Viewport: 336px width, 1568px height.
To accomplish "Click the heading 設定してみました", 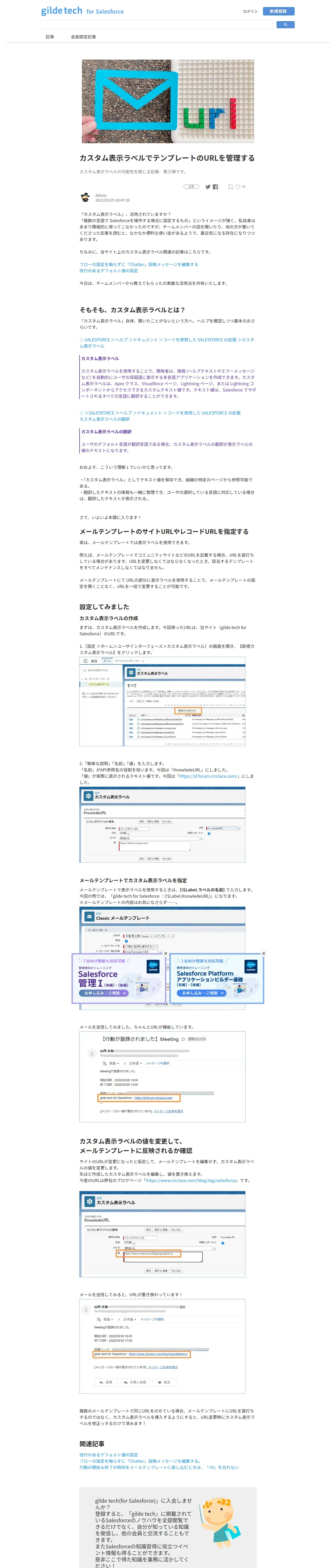I will pyautogui.click(x=104, y=607).
